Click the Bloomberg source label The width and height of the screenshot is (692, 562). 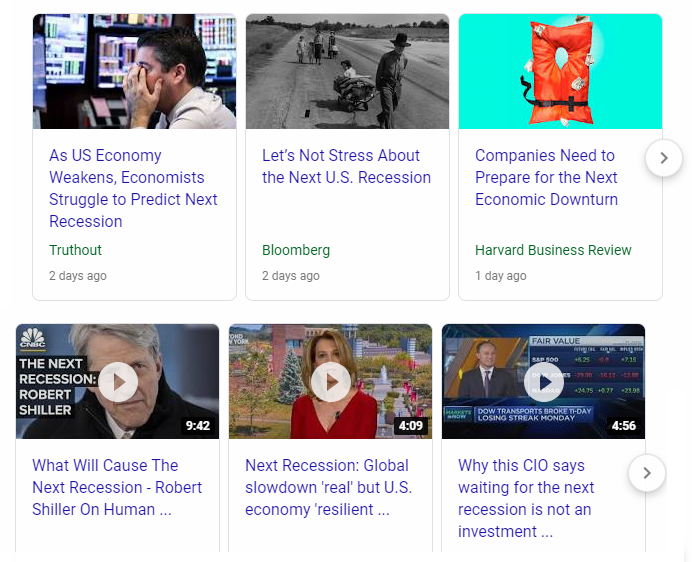(296, 250)
